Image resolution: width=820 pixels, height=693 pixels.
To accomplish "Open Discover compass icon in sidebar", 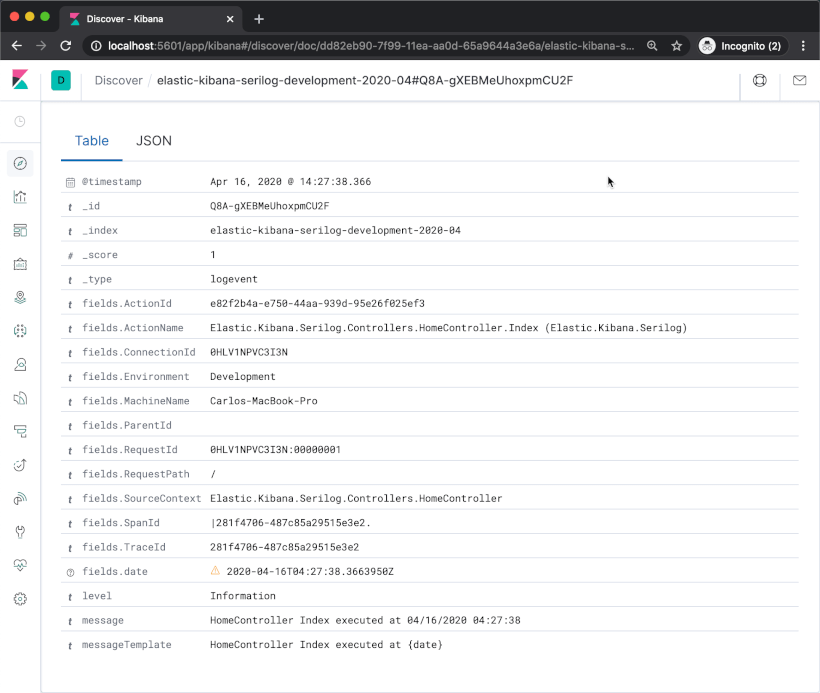I will (x=20, y=164).
